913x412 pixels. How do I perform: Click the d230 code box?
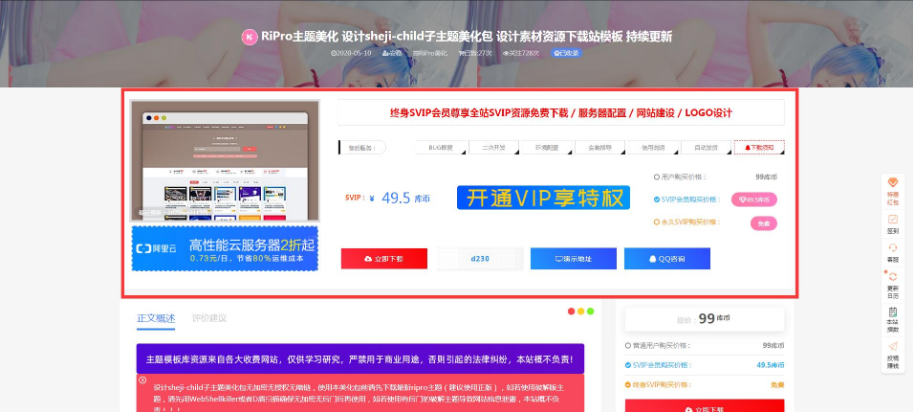point(480,259)
